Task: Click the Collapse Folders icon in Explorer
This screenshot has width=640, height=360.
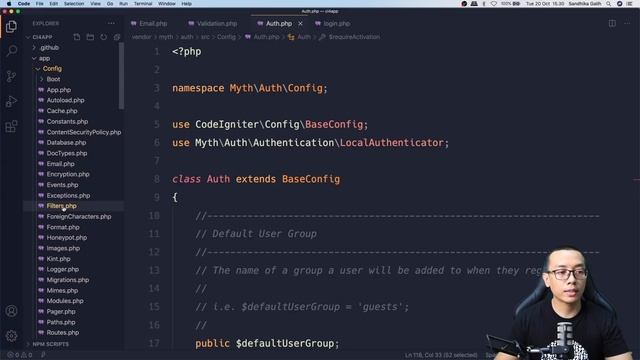Action: [117, 37]
